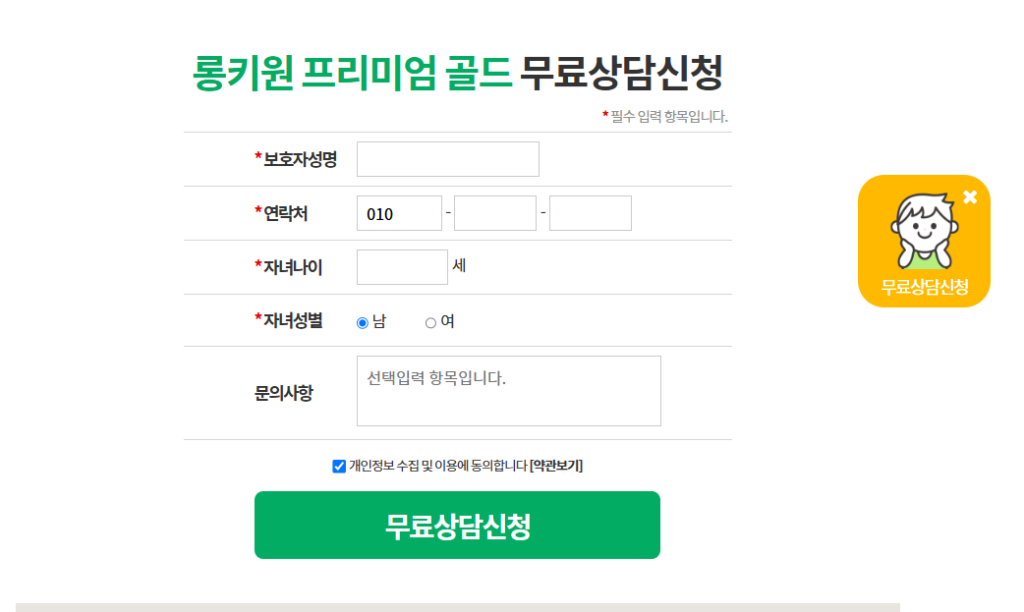Click the 연락처 field label
This screenshot has height=612, width=1024.
[x=281, y=214]
